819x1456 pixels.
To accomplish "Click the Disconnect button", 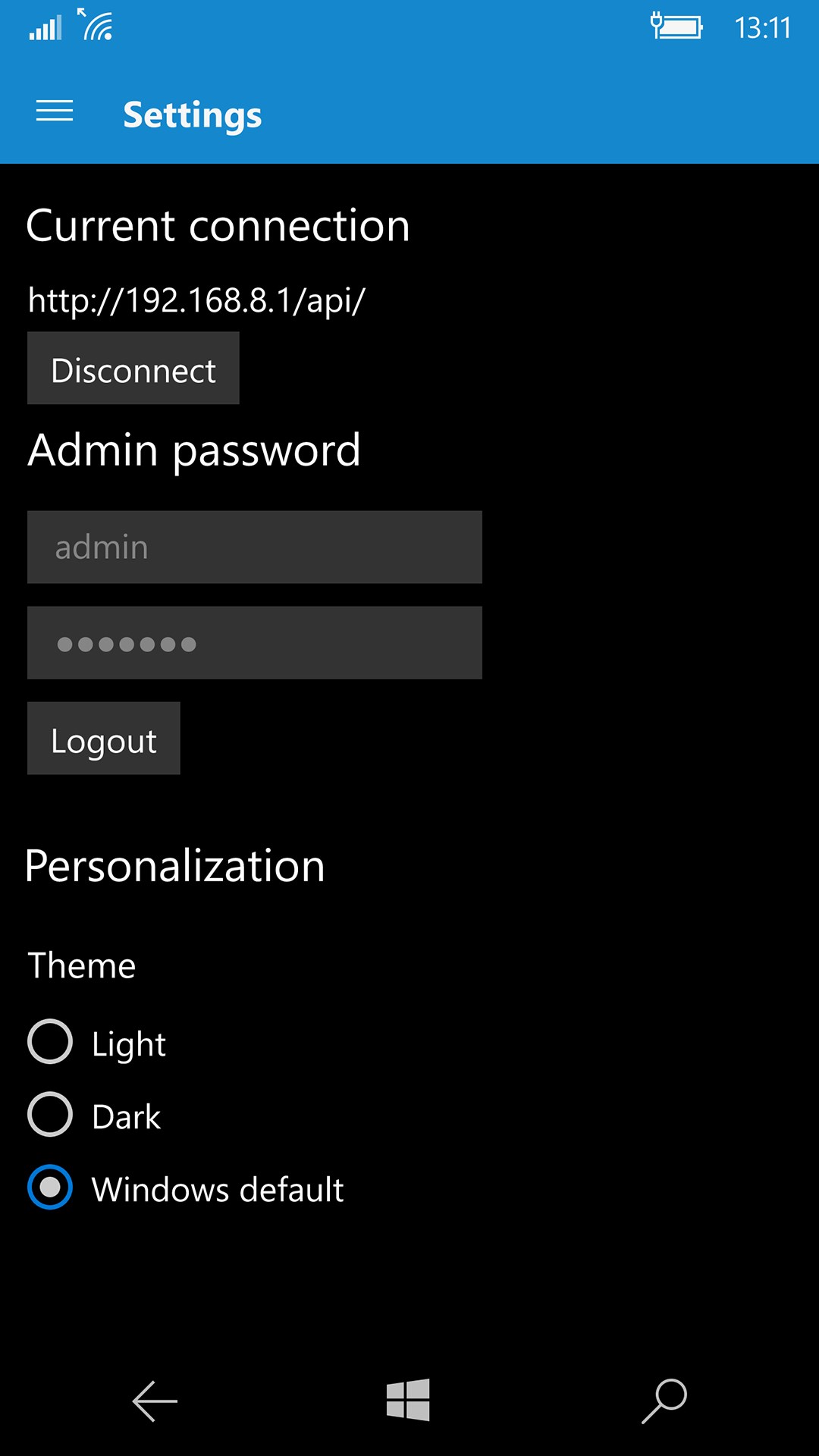I will [x=133, y=369].
